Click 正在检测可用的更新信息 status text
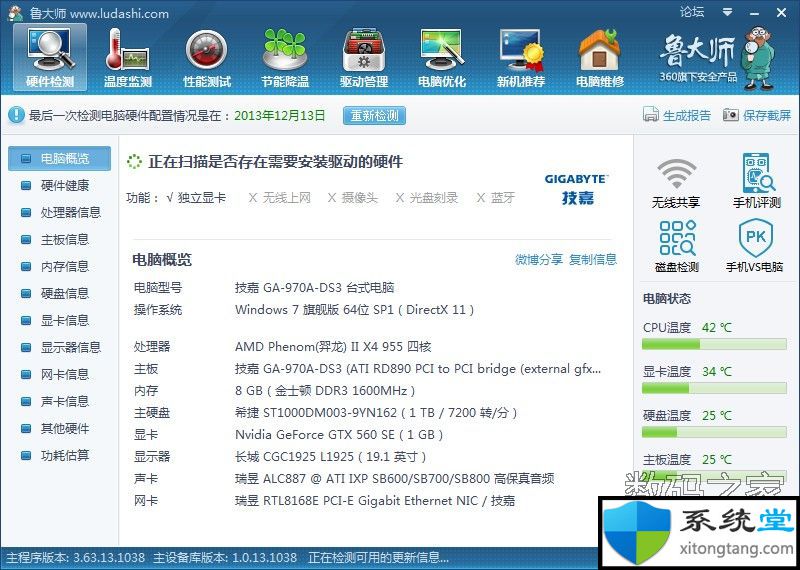800x570 pixels. coord(379,557)
